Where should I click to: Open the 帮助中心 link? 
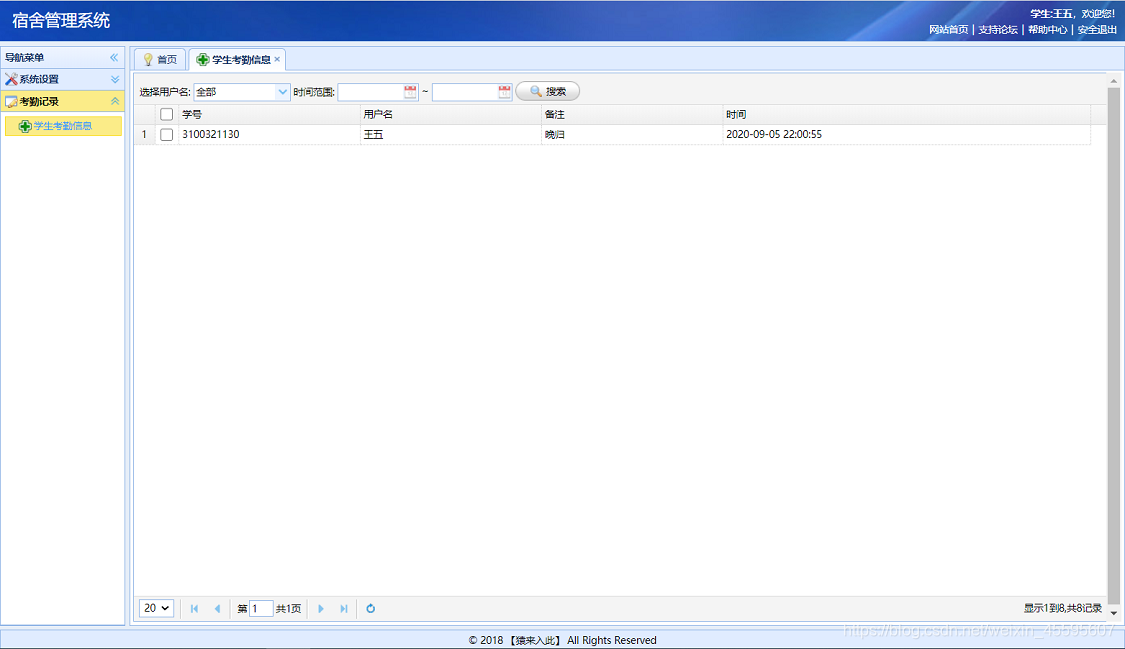click(1048, 30)
